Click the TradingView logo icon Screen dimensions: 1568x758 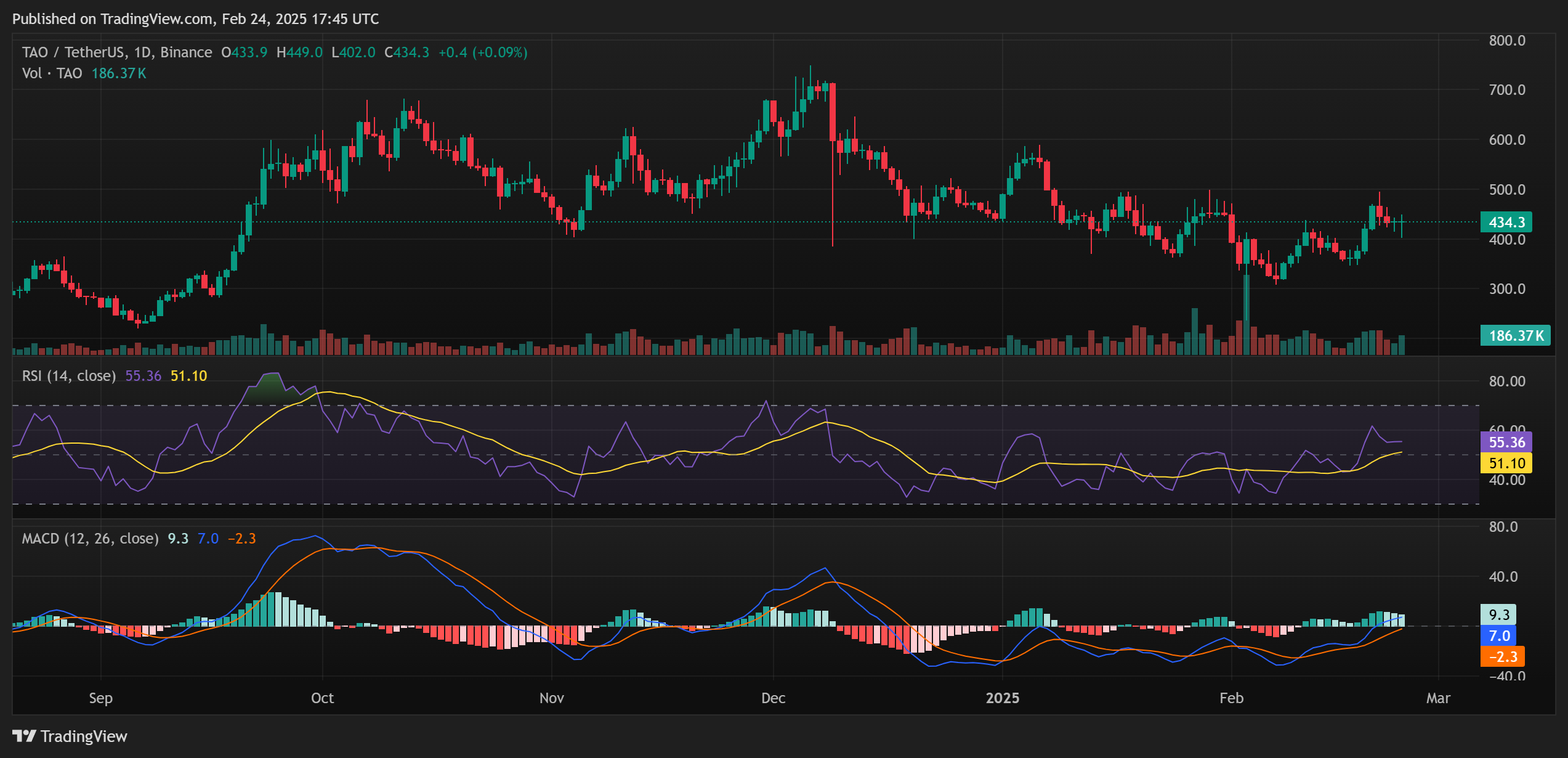(x=24, y=736)
